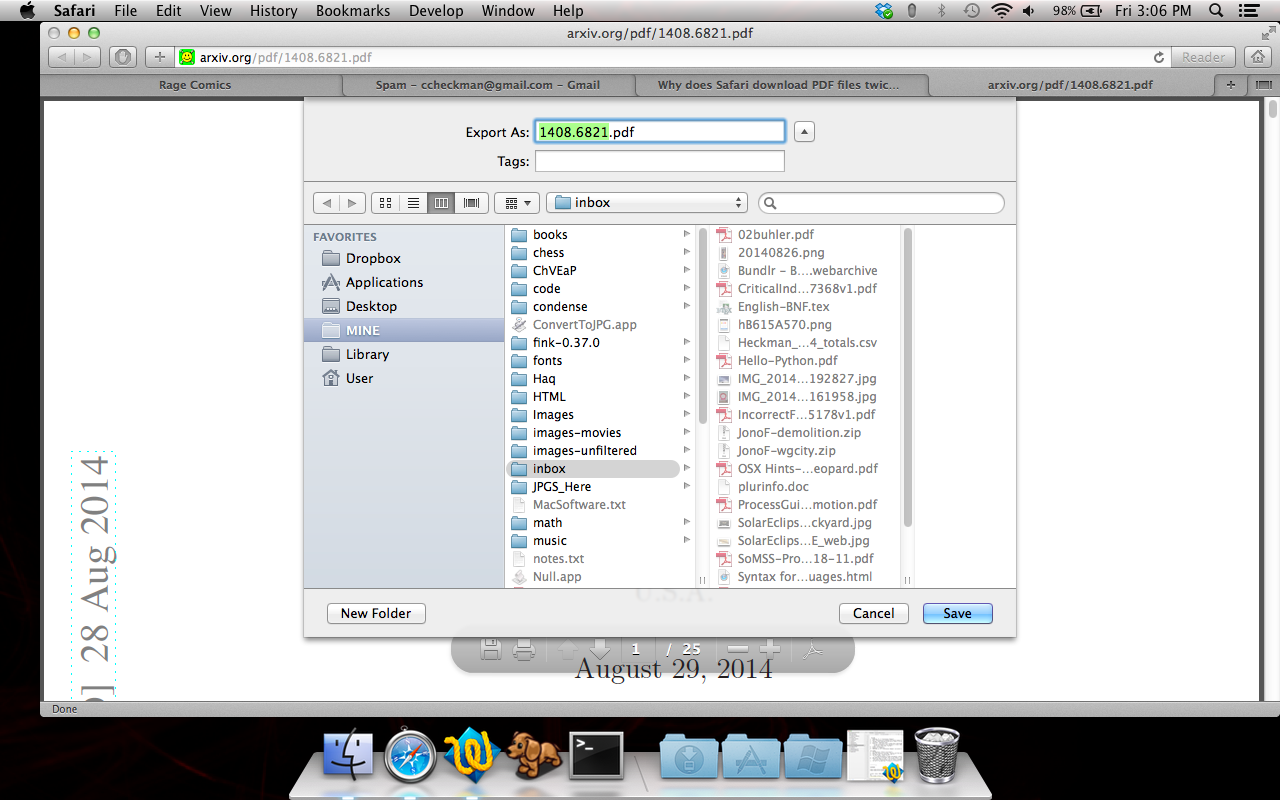Screen dimensions: 1280x800
Task: Click the New Folder button
Action: pyautogui.click(x=376, y=613)
